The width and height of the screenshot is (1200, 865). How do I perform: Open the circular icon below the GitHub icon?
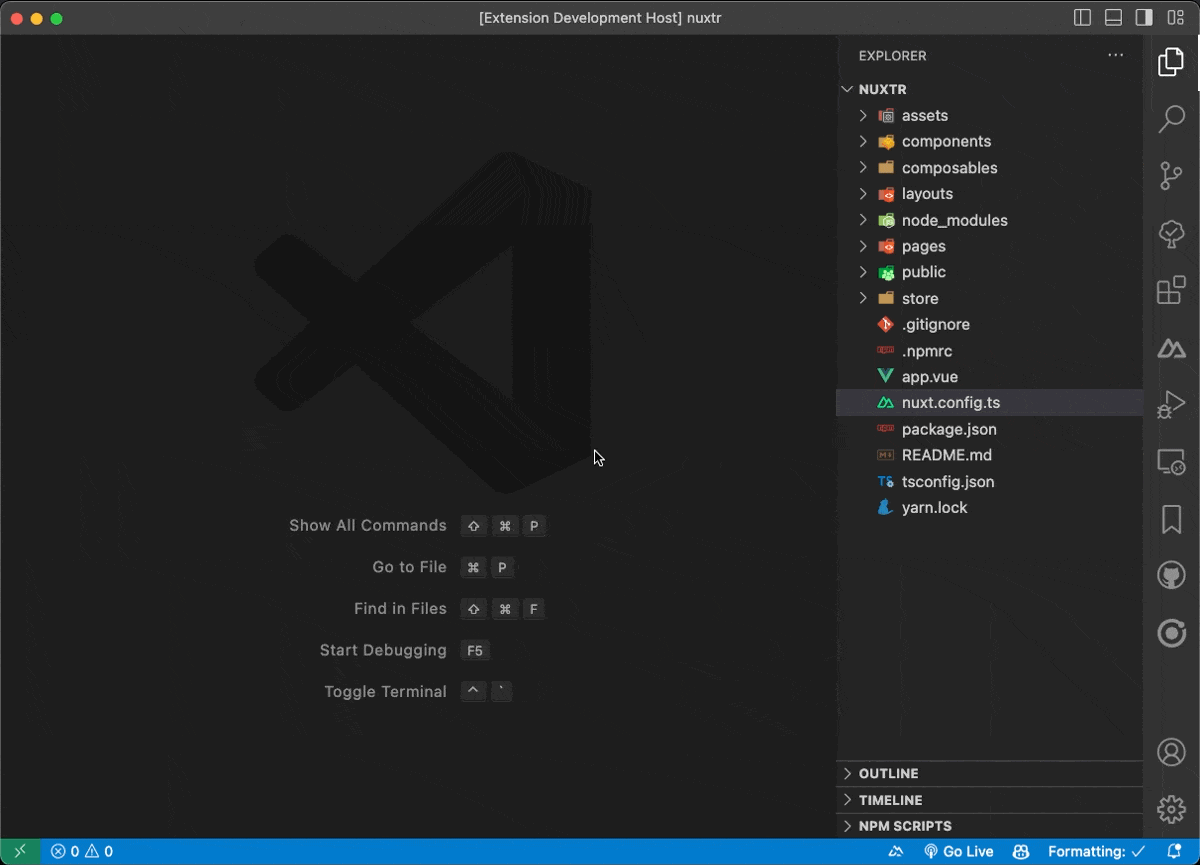(x=1171, y=633)
